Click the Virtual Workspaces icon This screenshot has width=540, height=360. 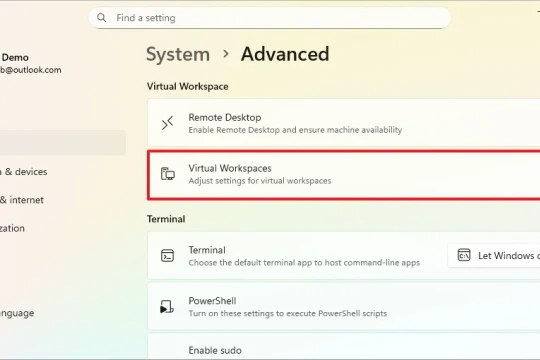168,174
